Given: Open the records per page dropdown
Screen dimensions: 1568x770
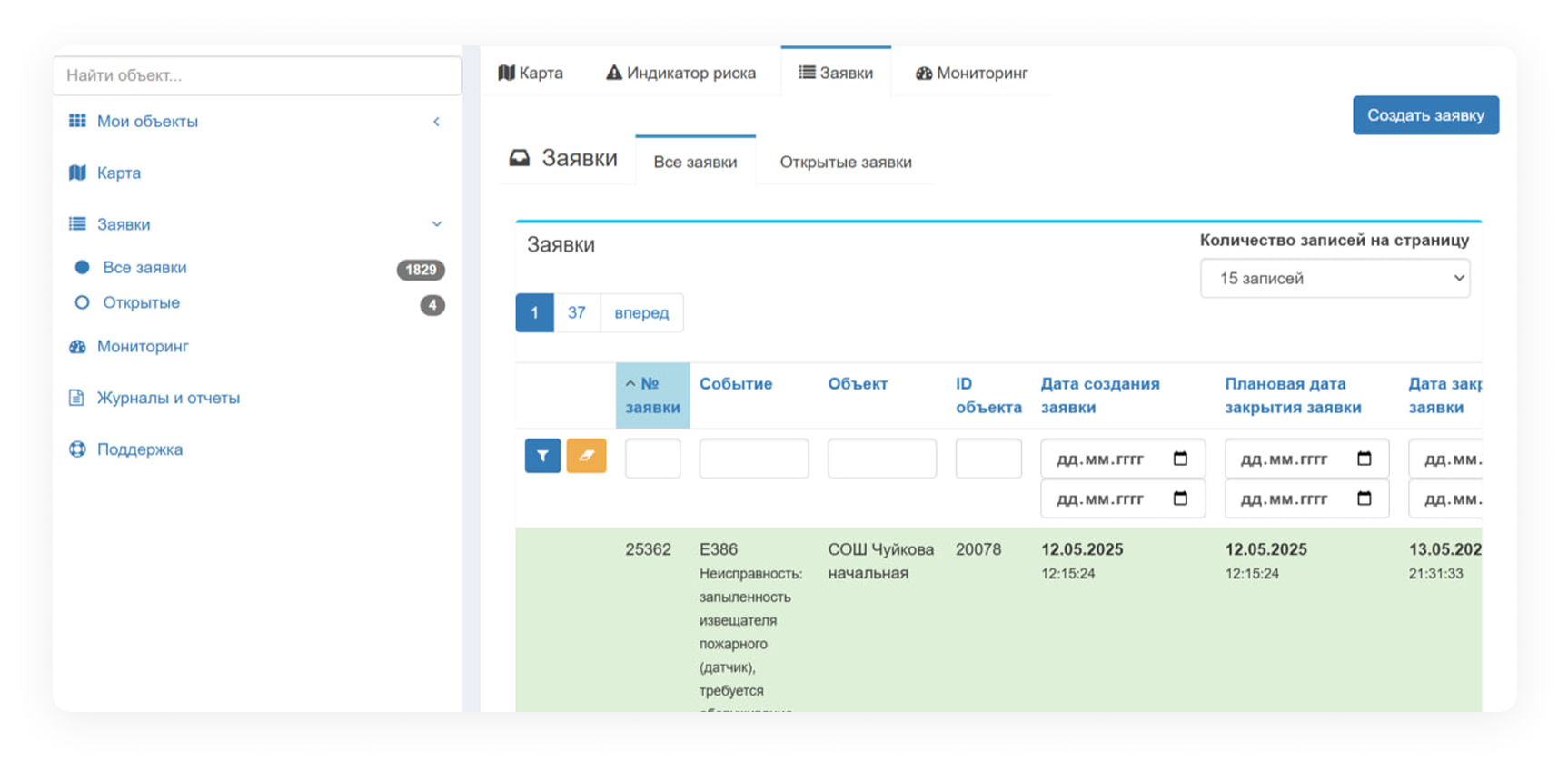Looking at the screenshot, I should point(1335,278).
